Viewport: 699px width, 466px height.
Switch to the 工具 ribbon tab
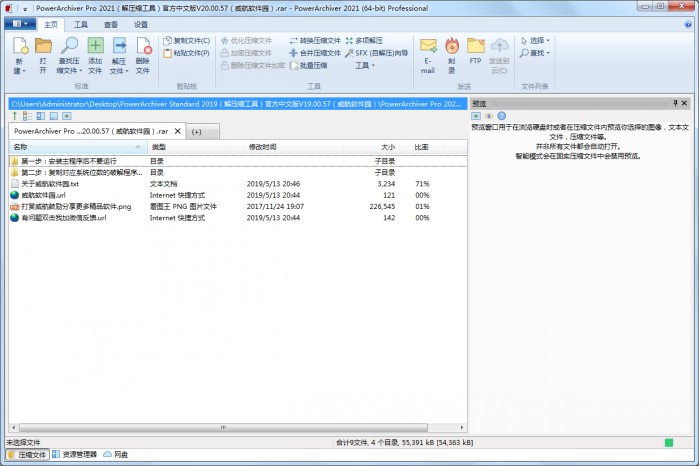pos(81,25)
